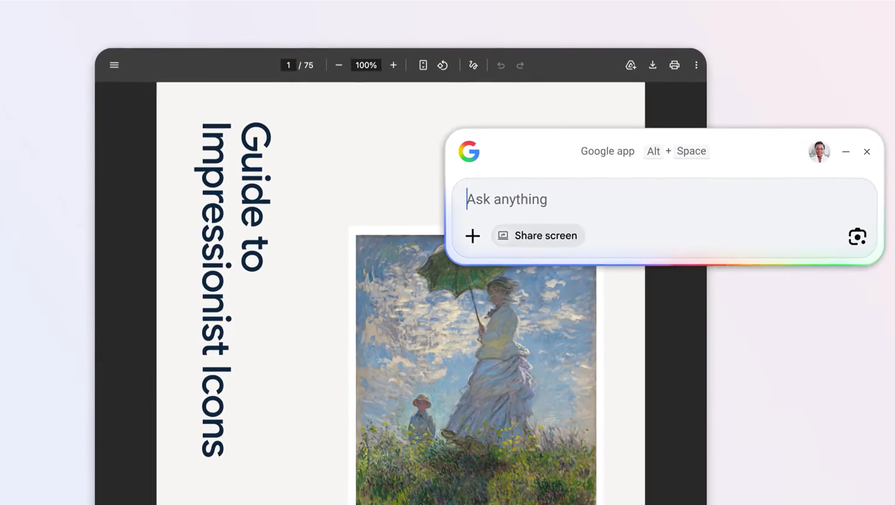Image resolution: width=895 pixels, height=505 pixels.
Task: Click the Monet painting in the PDF
Action: (475, 380)
